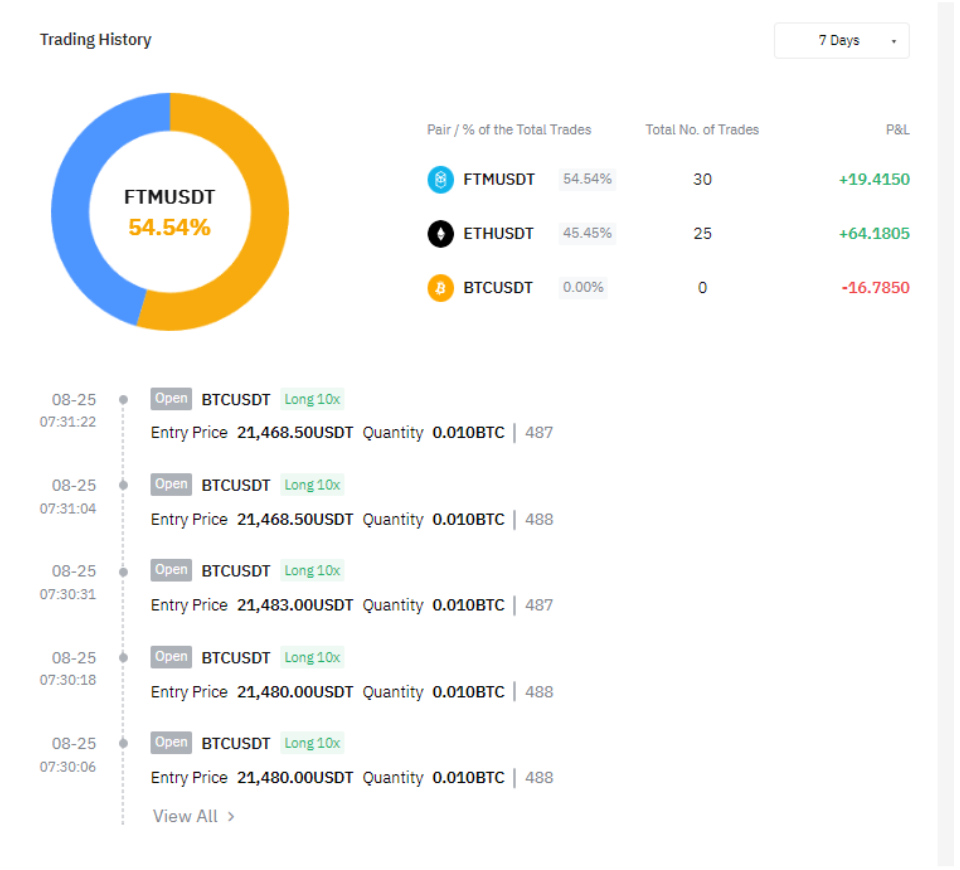Open the 7 Days period dropdown

(x=841, y=40)
